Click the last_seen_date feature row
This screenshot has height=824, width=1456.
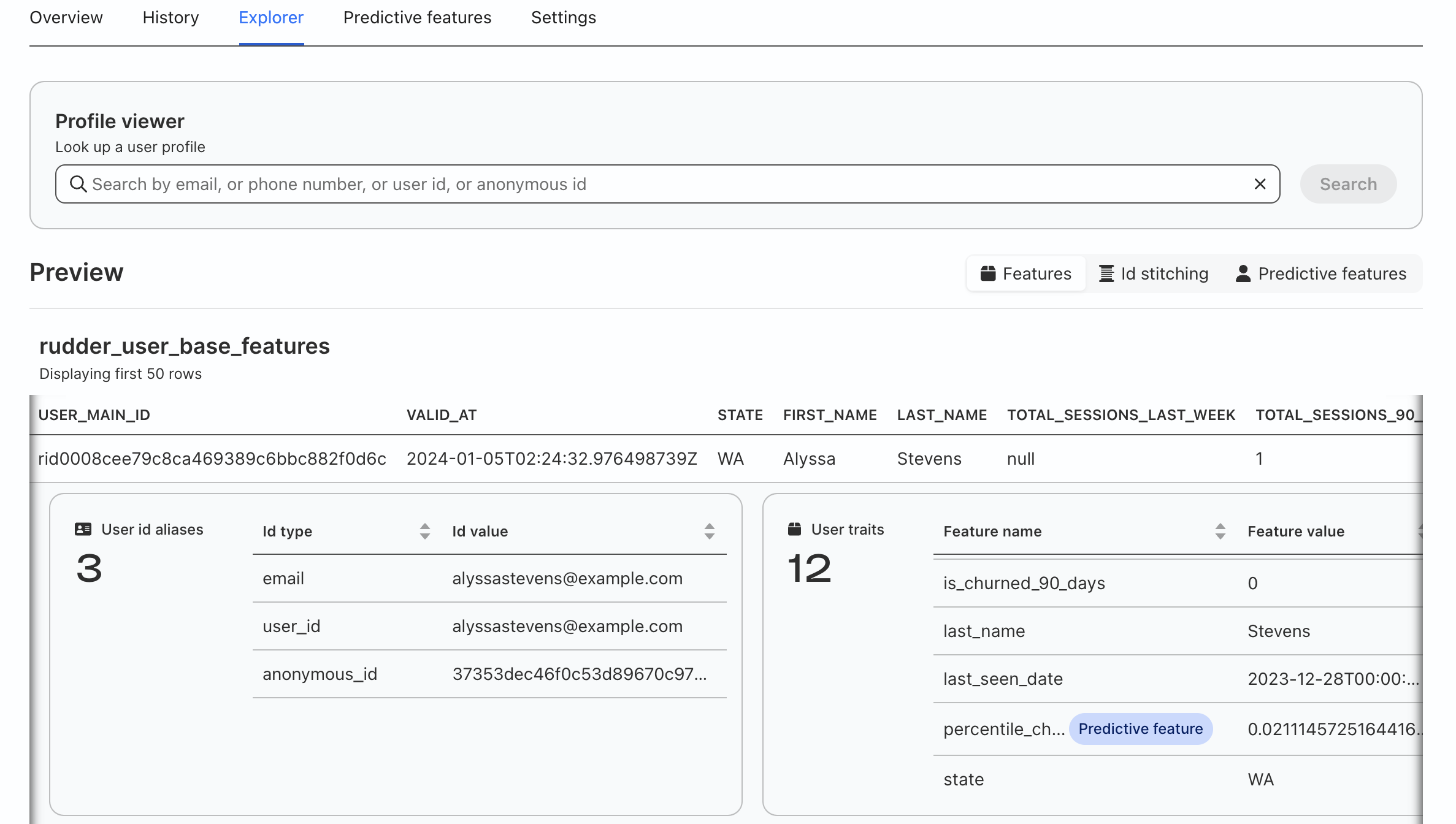(1178, 679)
